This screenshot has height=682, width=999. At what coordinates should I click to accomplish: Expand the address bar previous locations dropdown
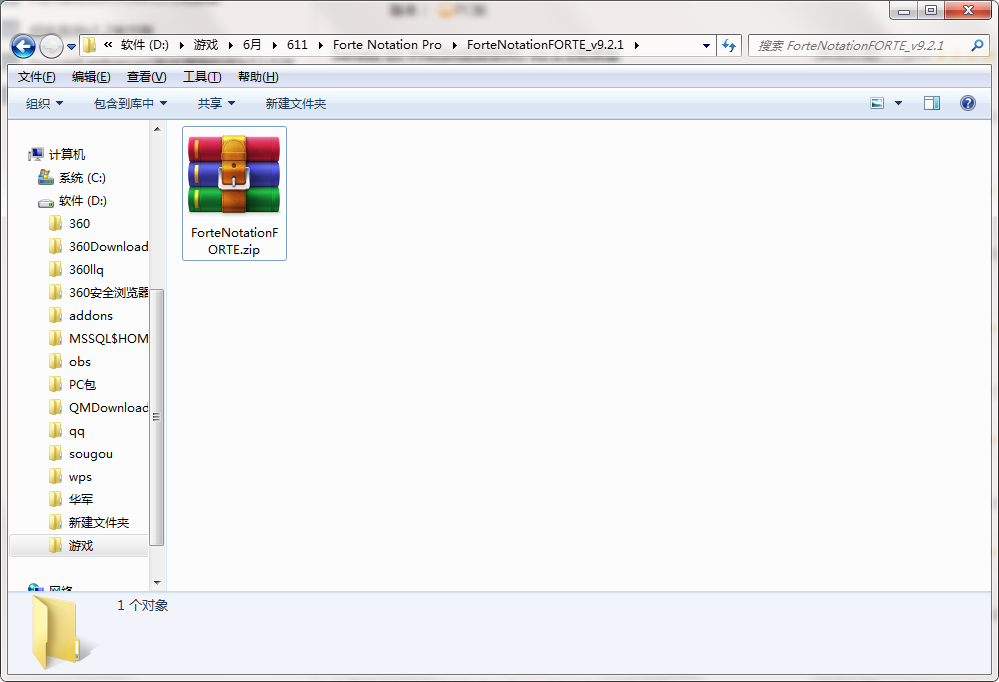[706, 45]
